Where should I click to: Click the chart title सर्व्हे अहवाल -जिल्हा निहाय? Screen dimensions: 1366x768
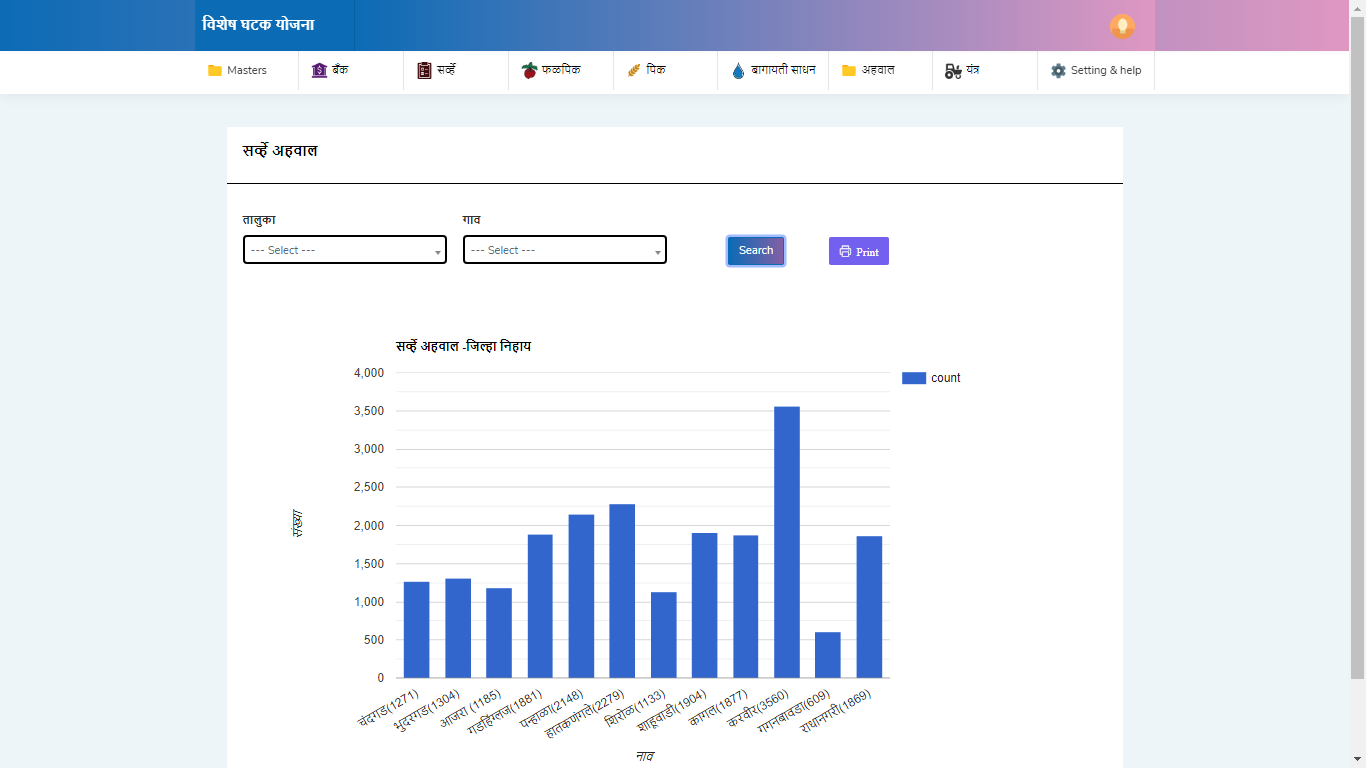[x=463, y=346]
